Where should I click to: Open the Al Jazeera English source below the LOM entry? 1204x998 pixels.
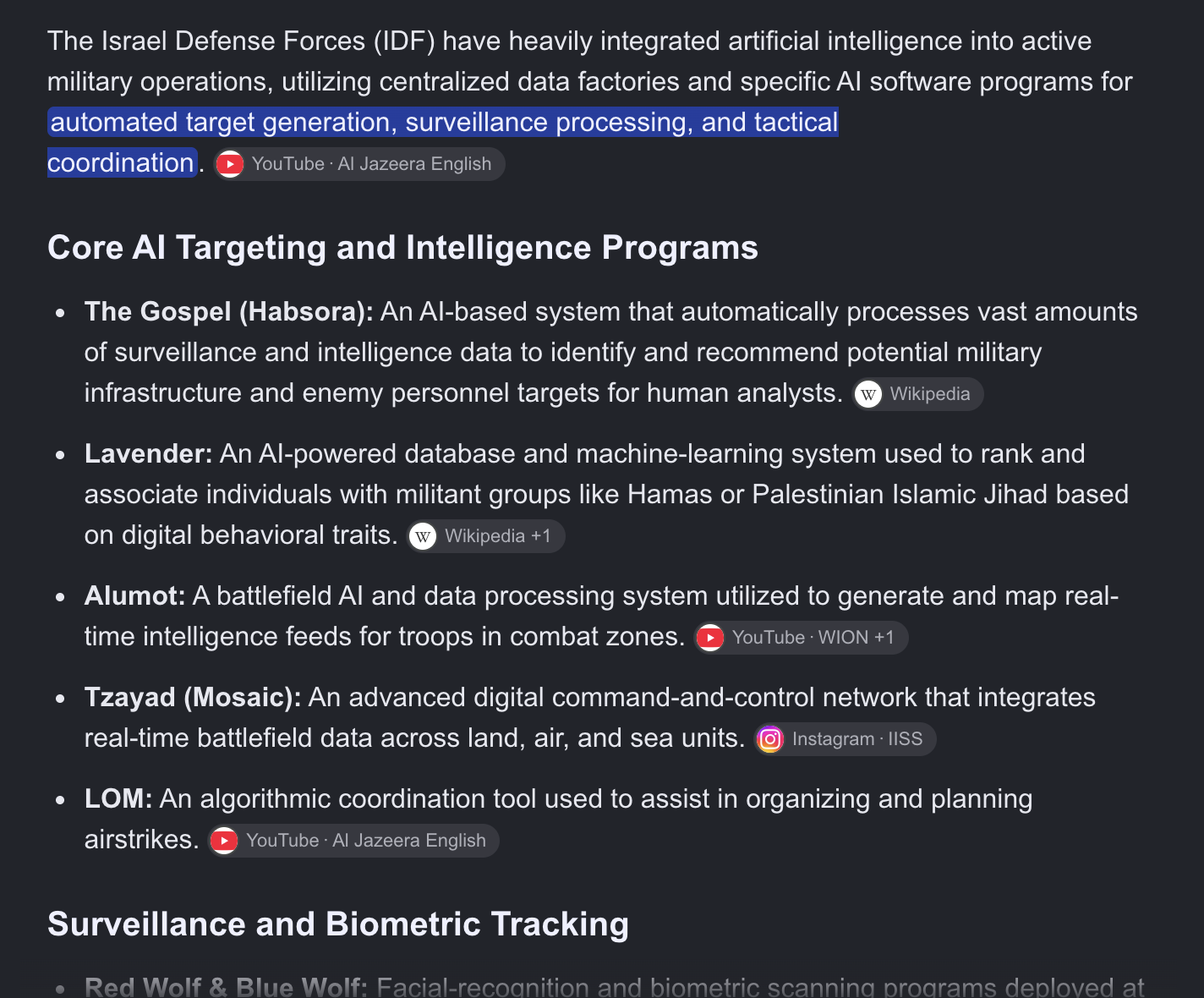point(354,841)
